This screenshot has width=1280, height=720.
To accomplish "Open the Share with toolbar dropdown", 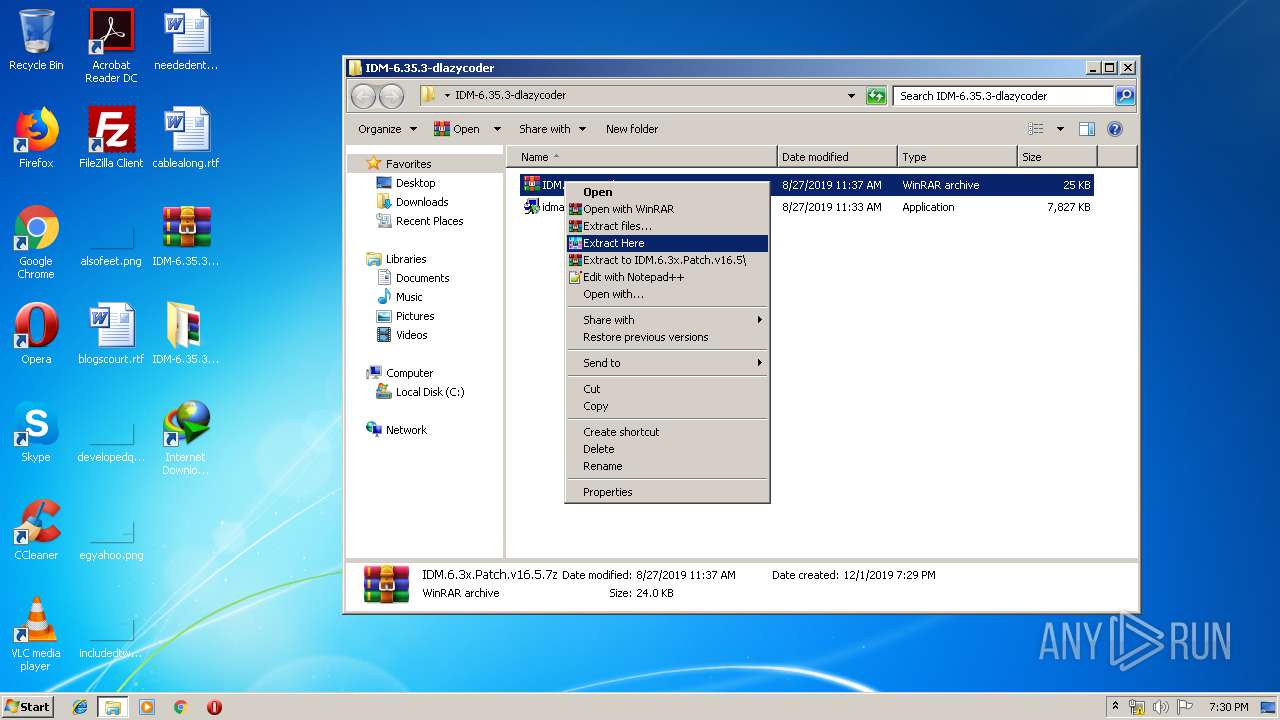I will [x=551, y=129].
